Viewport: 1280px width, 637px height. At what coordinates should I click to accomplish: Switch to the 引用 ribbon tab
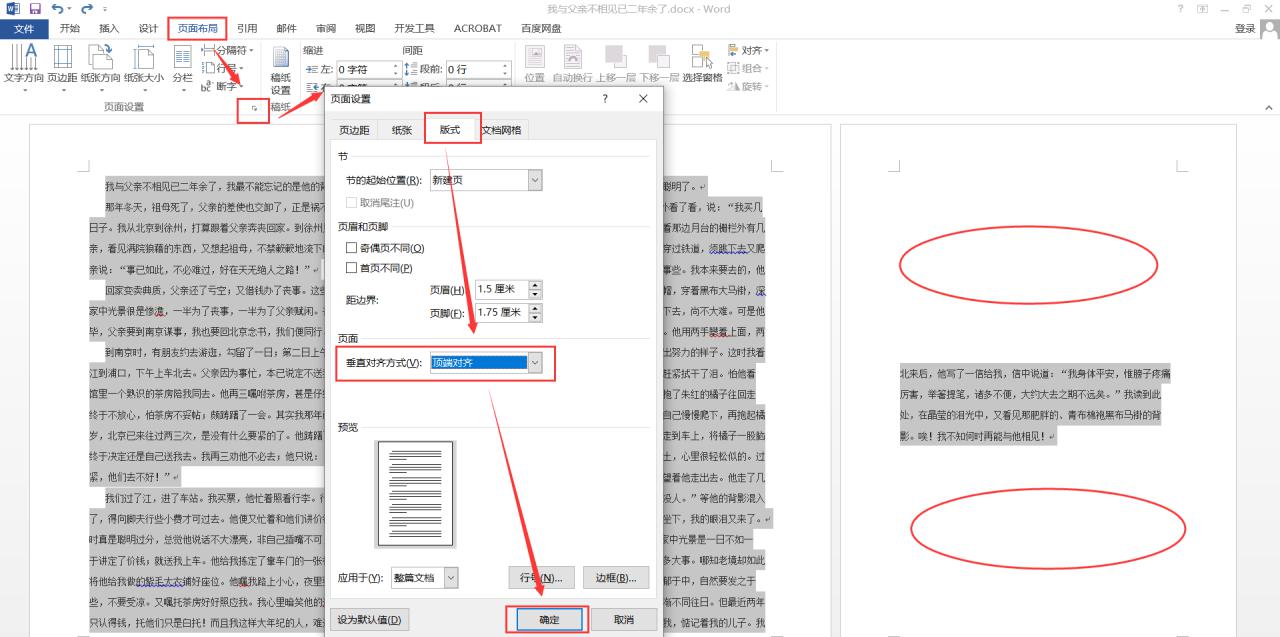(x=247, y=28)
